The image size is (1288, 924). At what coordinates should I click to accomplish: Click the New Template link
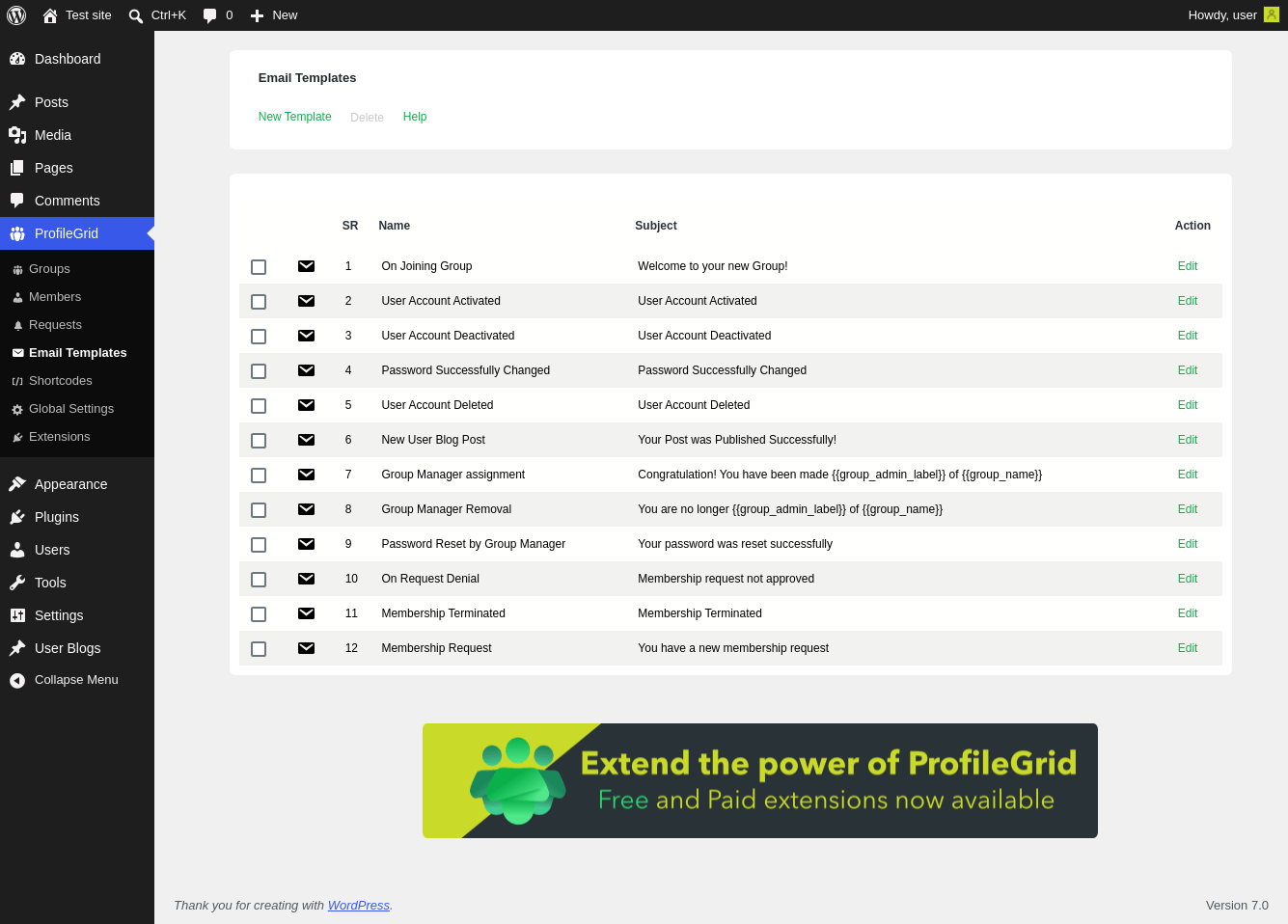click(x=294, y=117)
